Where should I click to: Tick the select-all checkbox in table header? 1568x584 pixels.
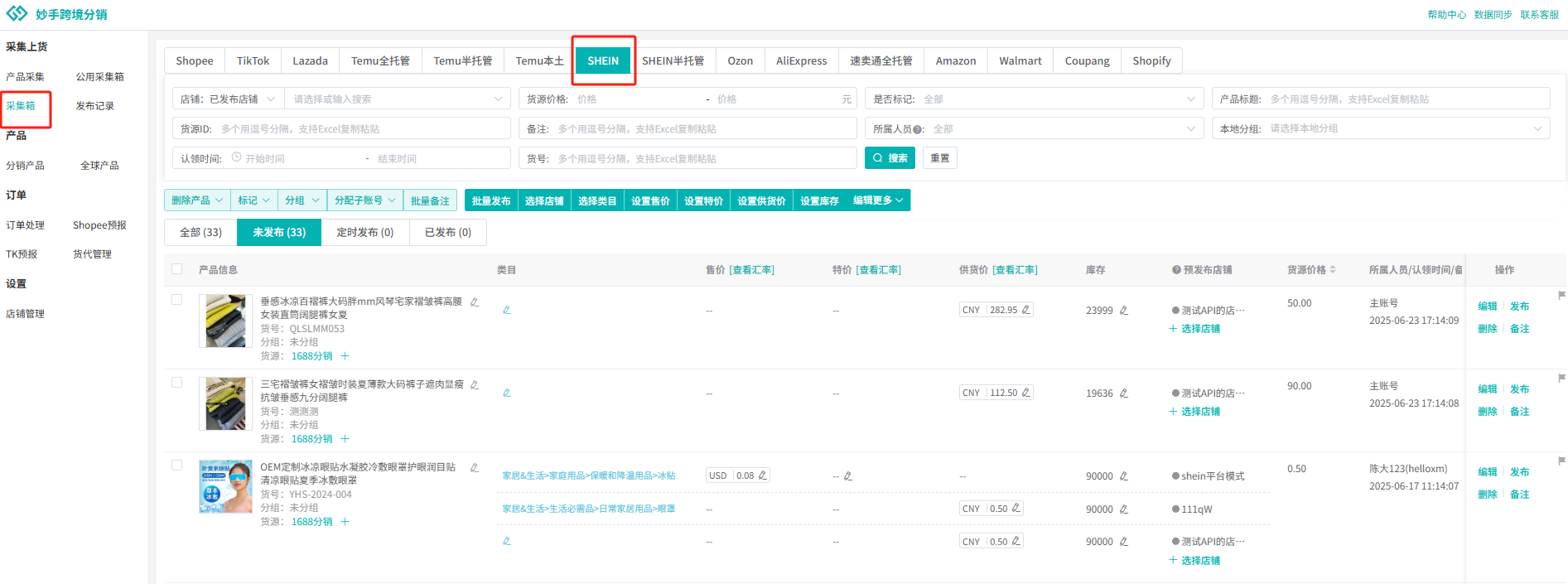point(176,268)
